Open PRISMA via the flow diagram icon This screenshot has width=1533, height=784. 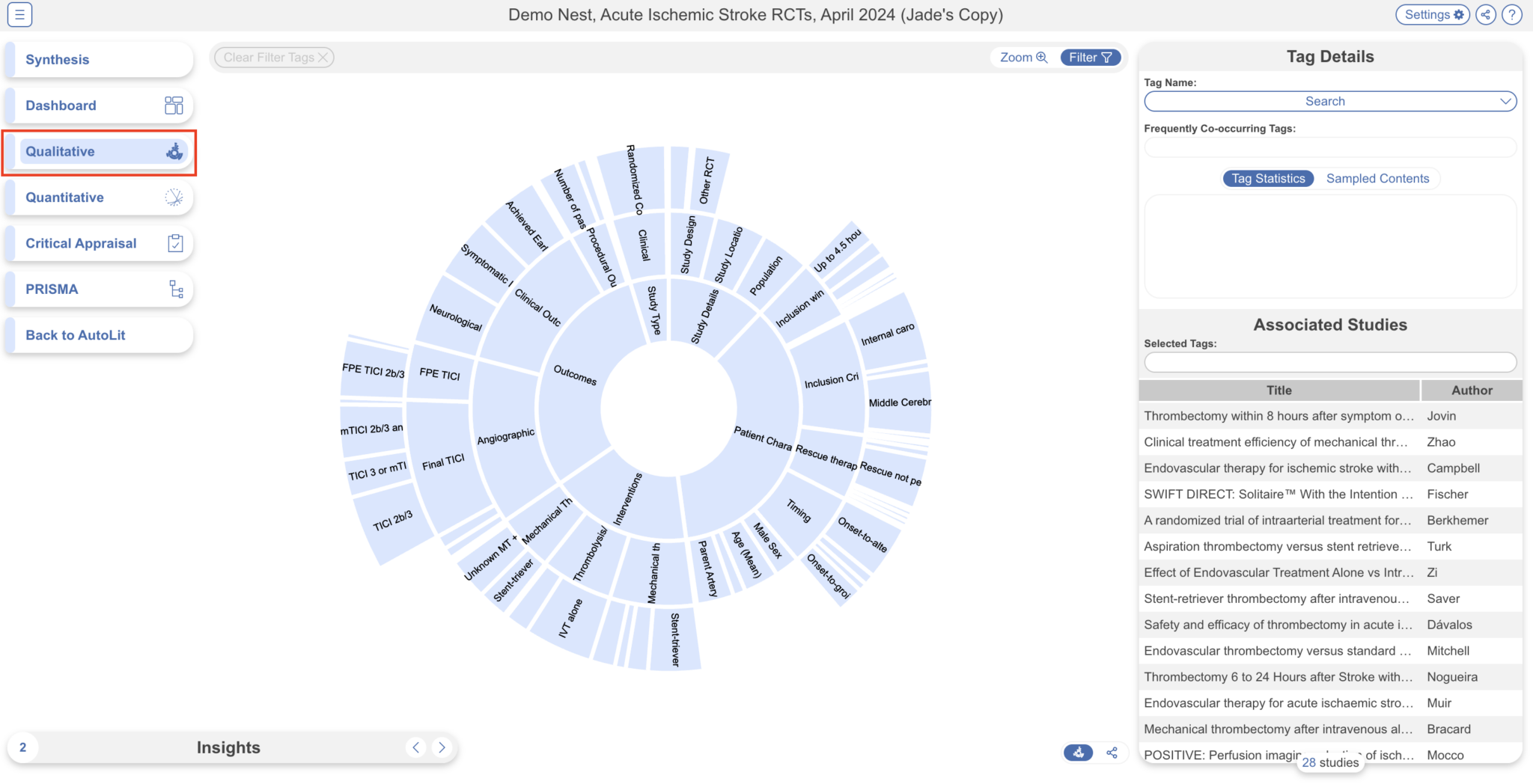pos(176,289)
